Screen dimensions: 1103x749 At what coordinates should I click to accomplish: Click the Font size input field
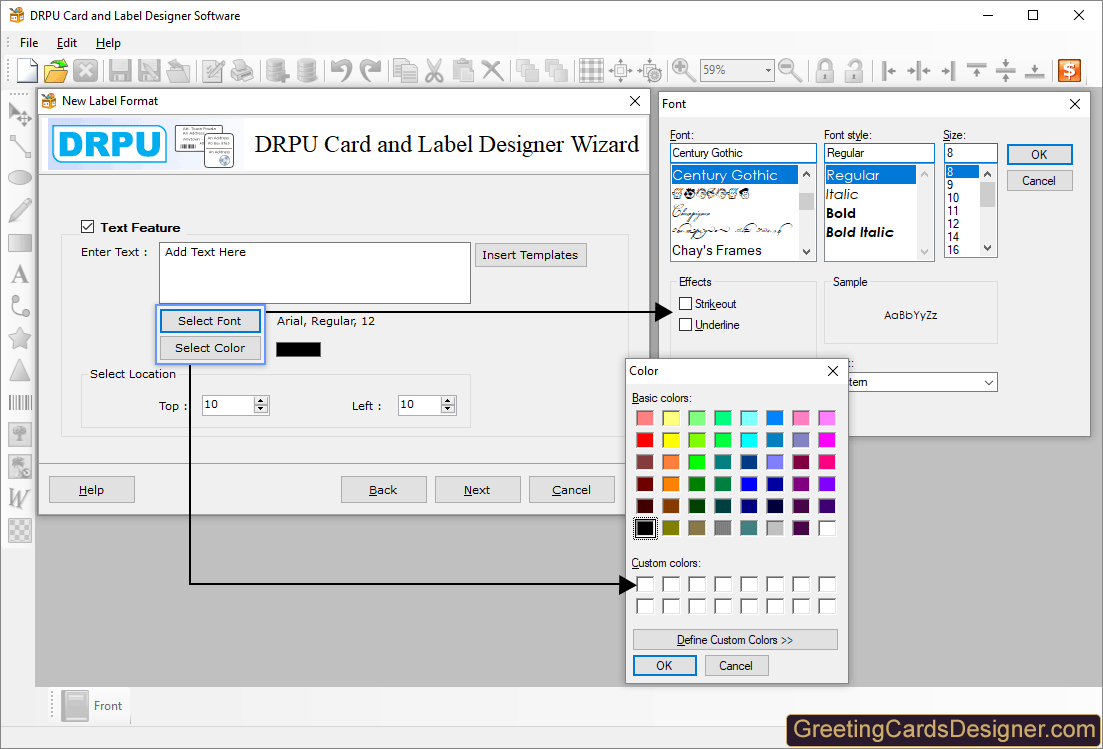pos(970,153)
